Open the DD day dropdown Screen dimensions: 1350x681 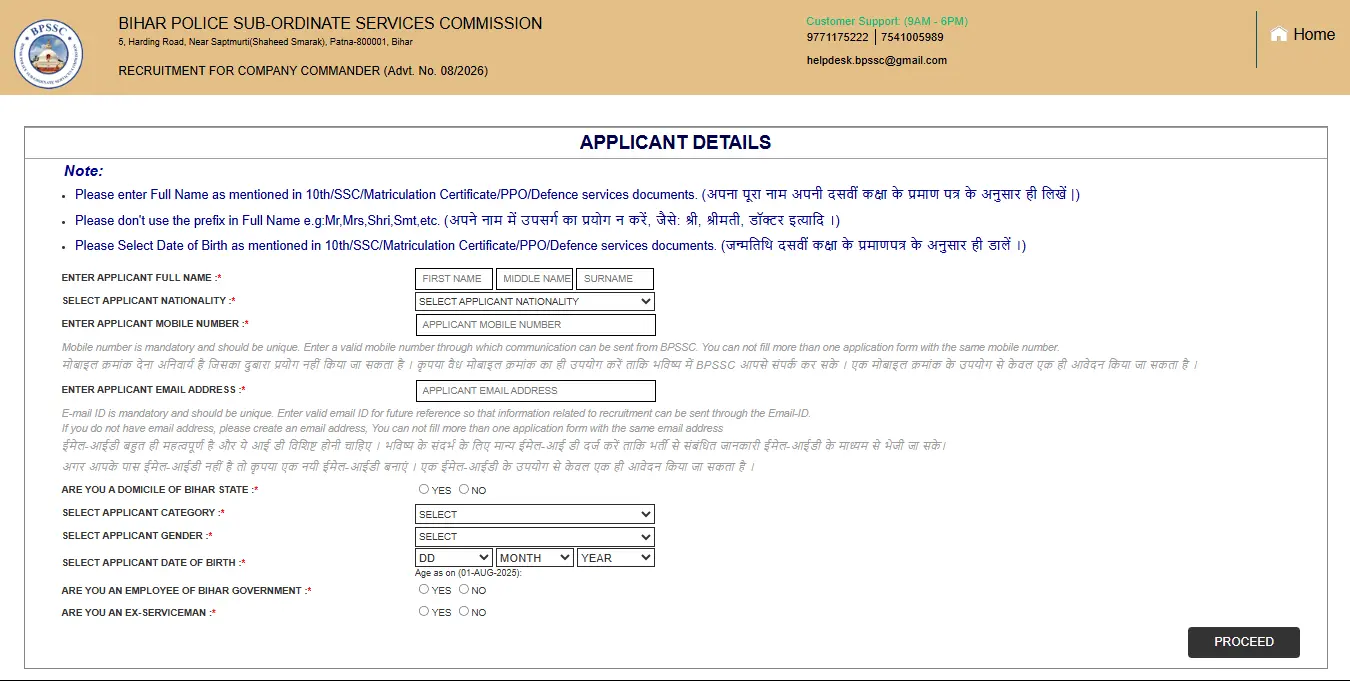click(x=454, y=557)
